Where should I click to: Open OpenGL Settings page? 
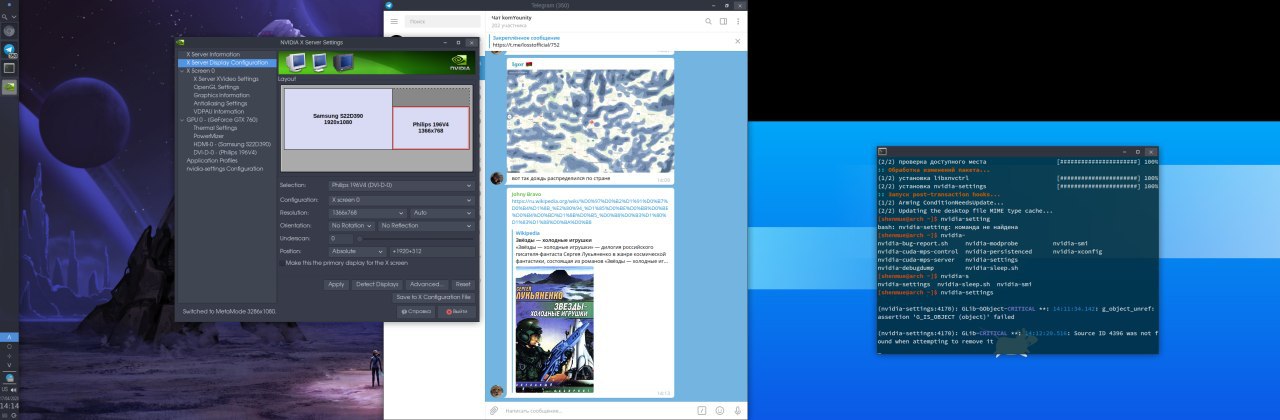[216, 87]
